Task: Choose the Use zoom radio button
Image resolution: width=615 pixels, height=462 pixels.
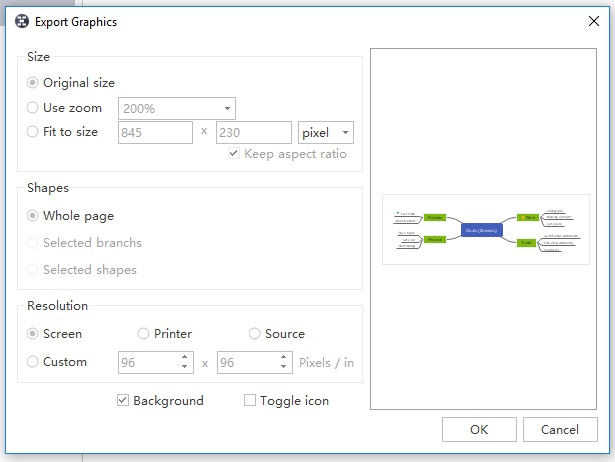Action: click(x=34, y=107)
